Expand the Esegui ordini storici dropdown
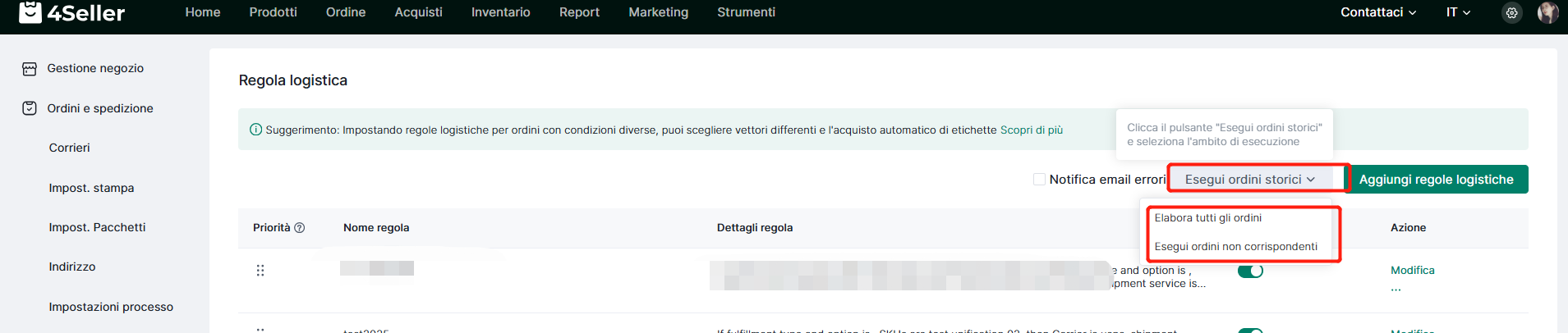Viewport: 1568px width, 333px height. point(1250,180)
